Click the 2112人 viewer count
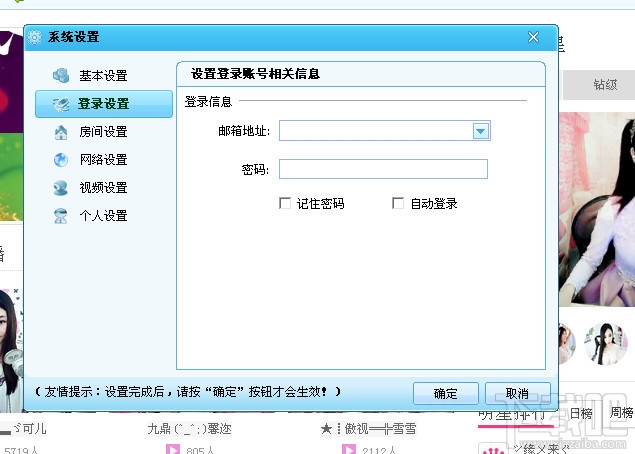 [x=379, y=450]
